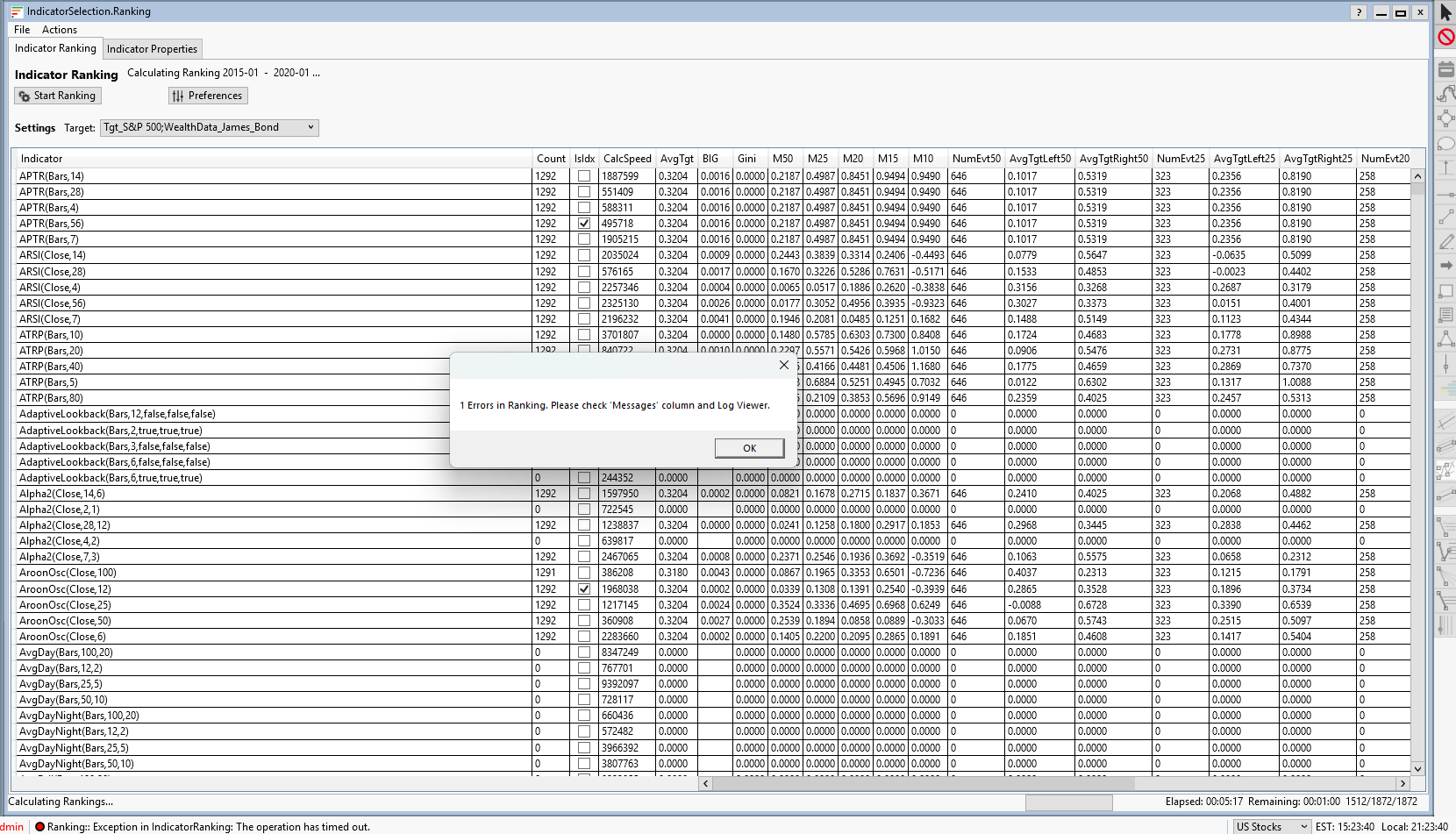This screenshot has width=1456, height=834.
Task: Click the ranking progress bar
Action: pyautogui.click(x=1068, y=802)
